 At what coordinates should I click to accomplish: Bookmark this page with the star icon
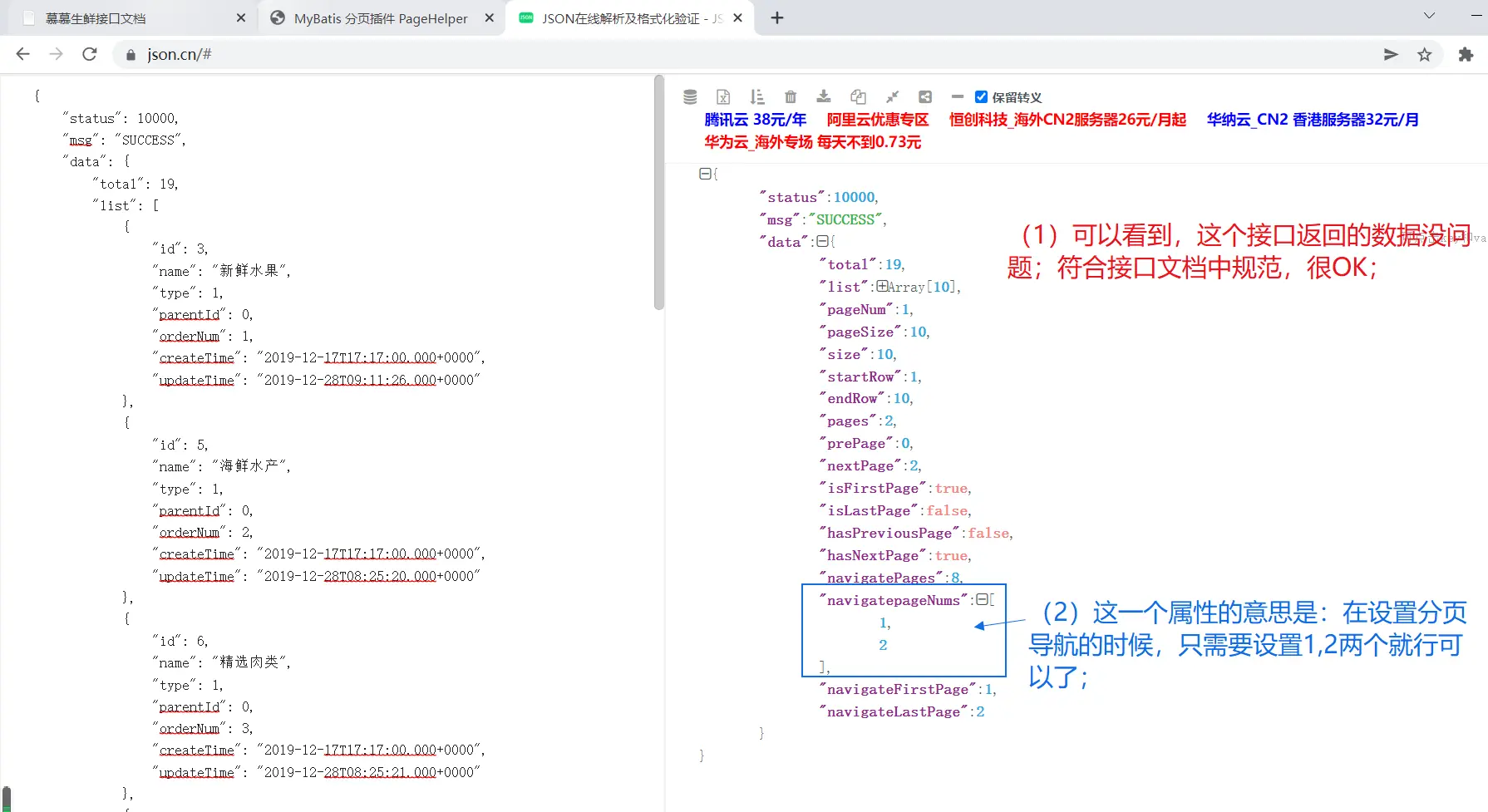[x=1425, y=54]
